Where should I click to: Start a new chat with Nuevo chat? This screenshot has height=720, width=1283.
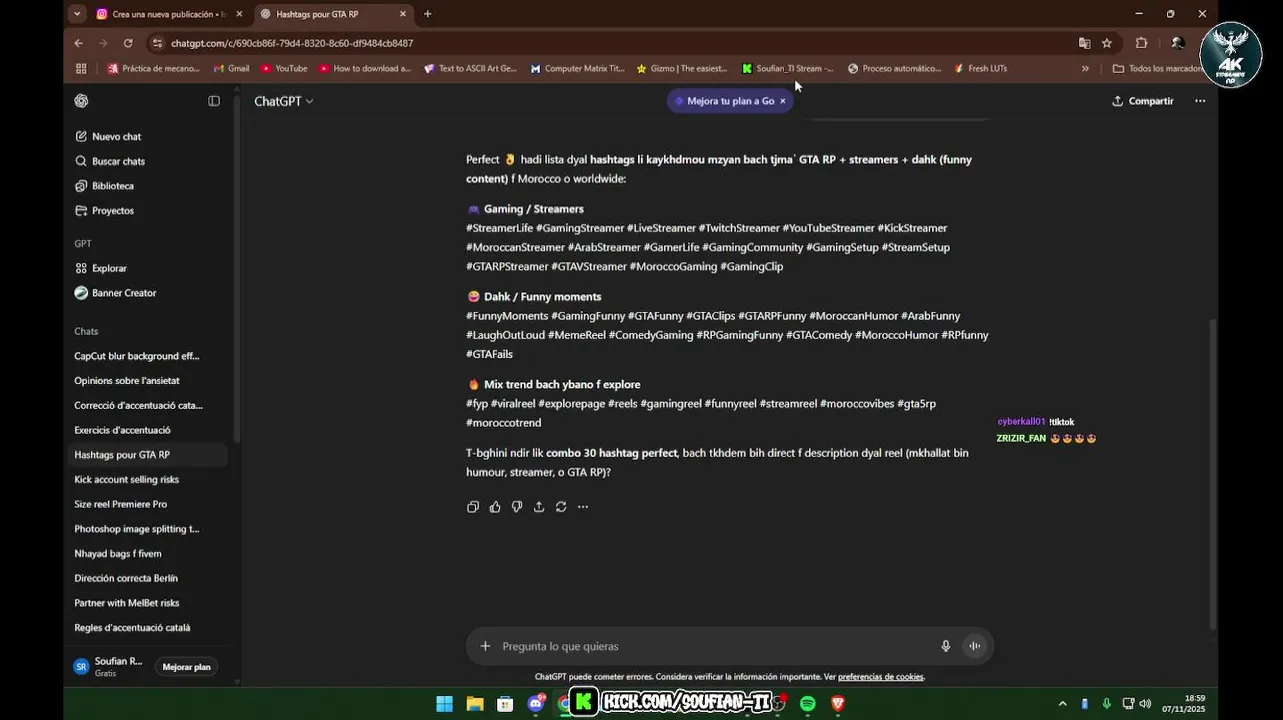click(x=108, y=136)
